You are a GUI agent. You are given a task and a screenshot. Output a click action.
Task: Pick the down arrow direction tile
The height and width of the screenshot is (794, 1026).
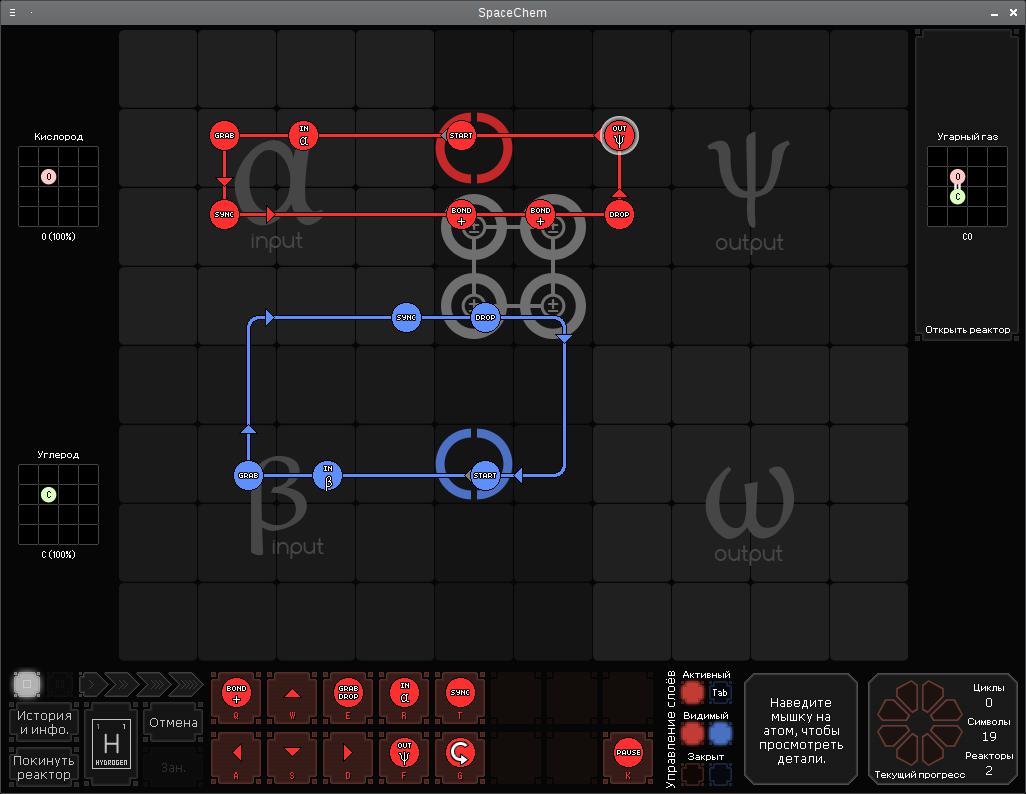(292, 757)
